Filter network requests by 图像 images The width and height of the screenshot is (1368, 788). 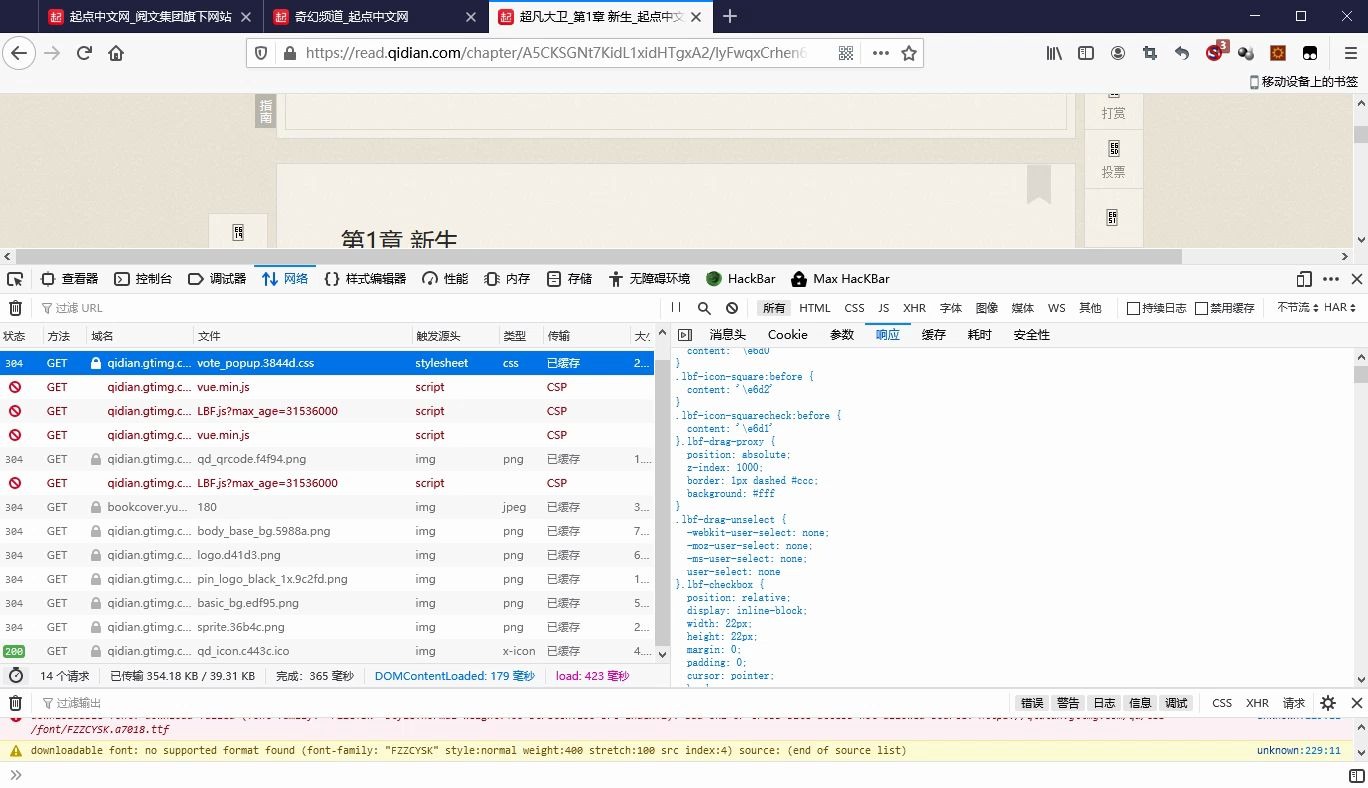pos(987,308)
